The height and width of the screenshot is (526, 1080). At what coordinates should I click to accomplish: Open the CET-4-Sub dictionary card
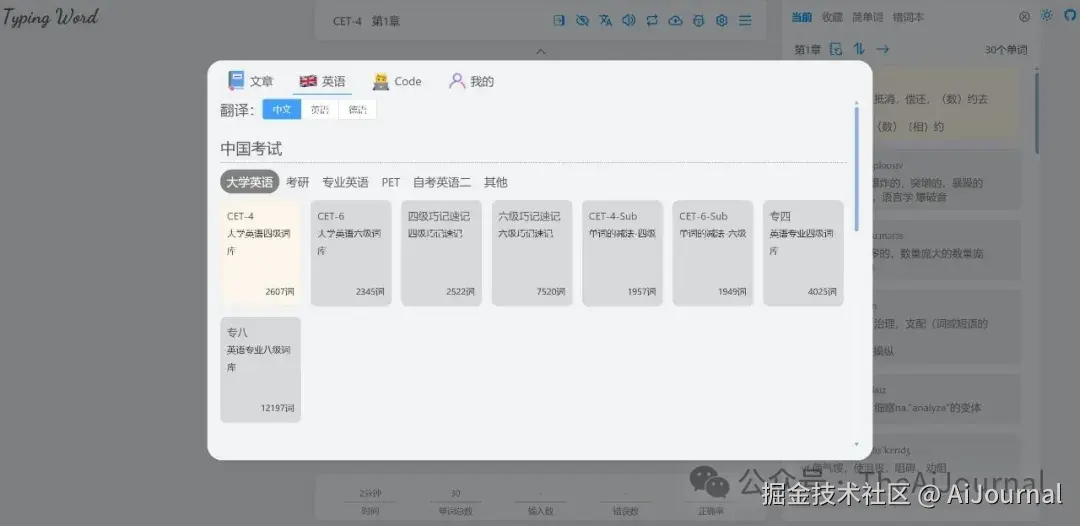pyautogui.click(x=622, y=253)
